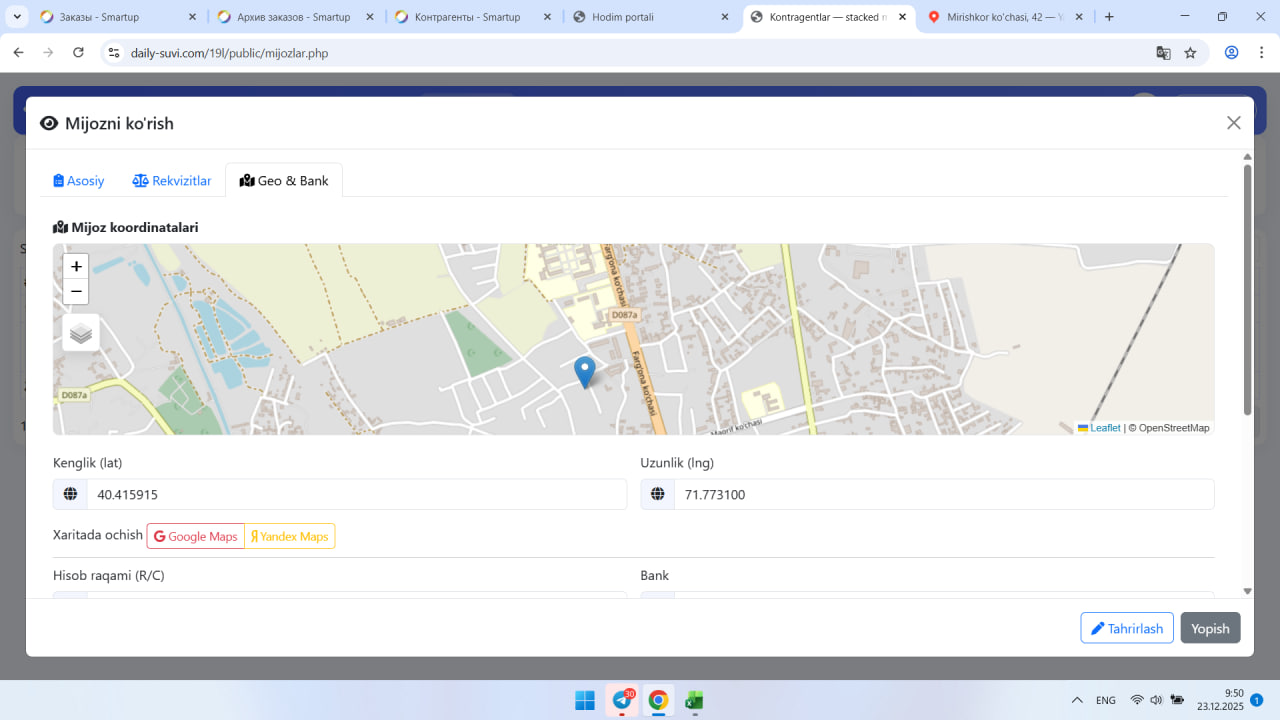This screenshot has height=720, width=1280.
Task: Open Telegram from the taskbar
Action: tap(622, 700)
